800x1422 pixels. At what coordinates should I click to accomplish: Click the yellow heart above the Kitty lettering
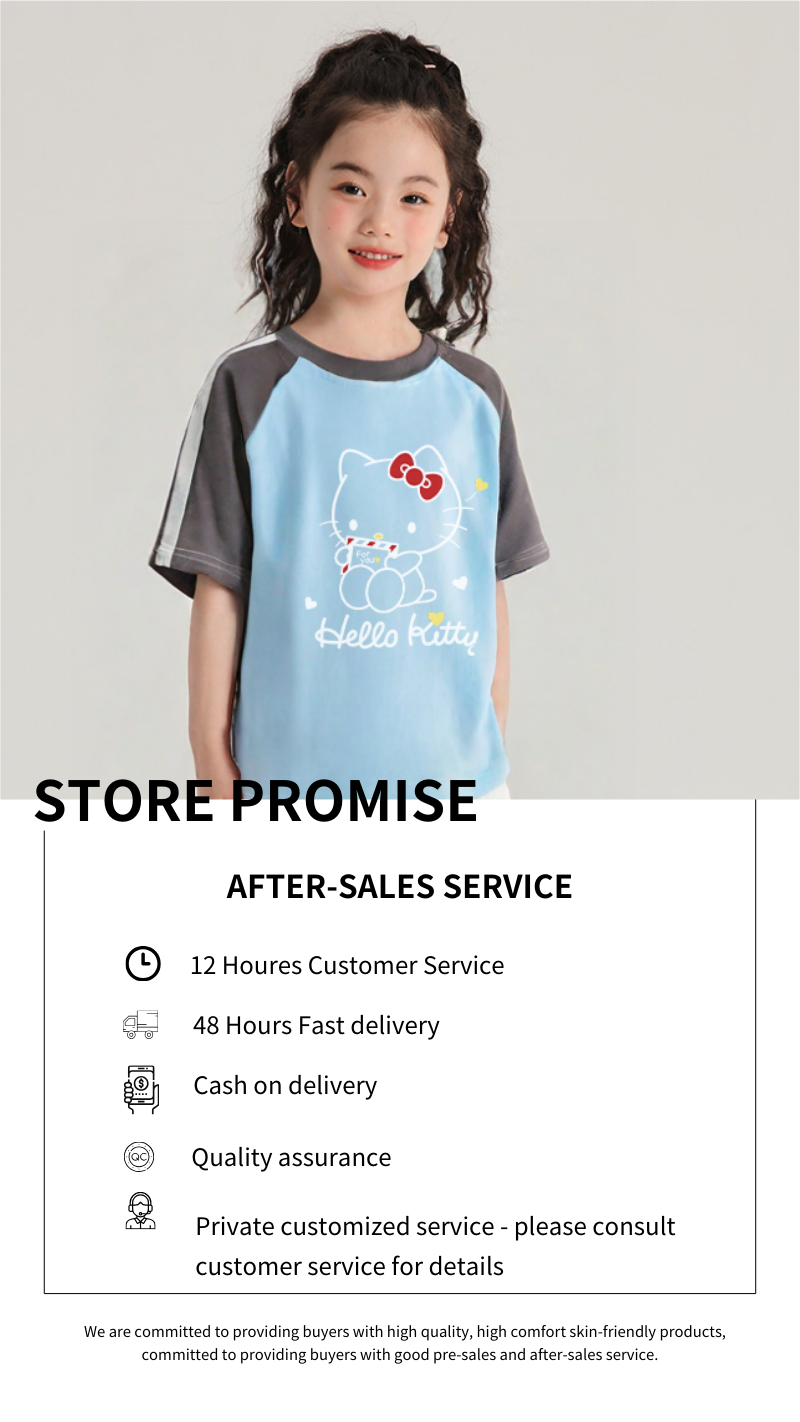pos(435,618)
